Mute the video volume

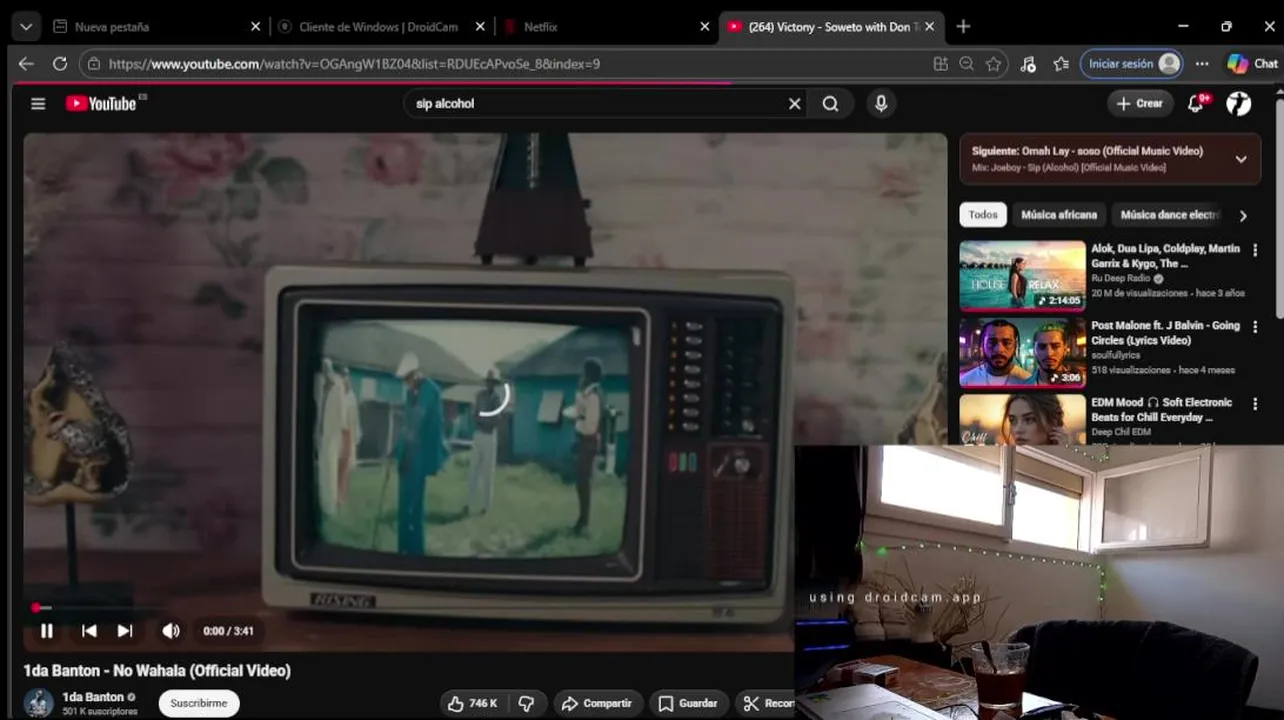coord(171,631)
